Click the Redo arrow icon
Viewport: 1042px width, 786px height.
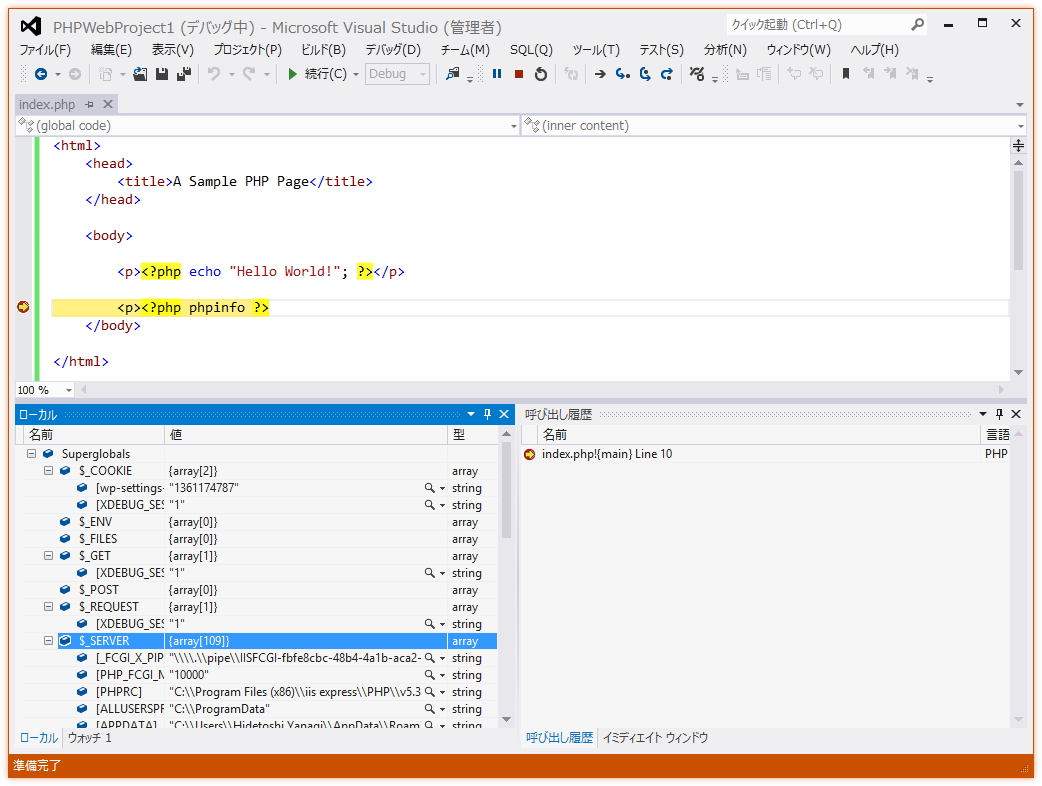249,74
